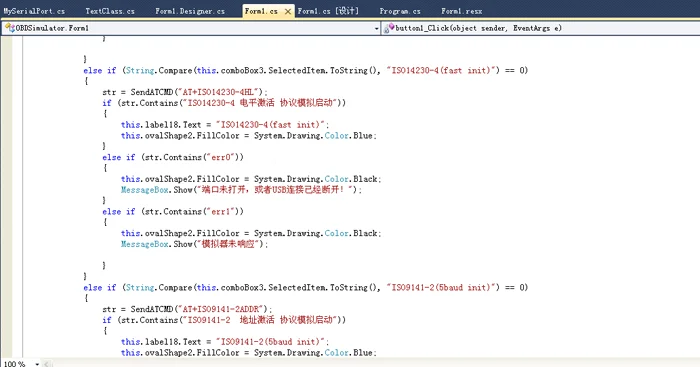Click the method icon beside button1_Click
Screen dimensions: 700x367
pyautogui.click(x=389, y=28)
